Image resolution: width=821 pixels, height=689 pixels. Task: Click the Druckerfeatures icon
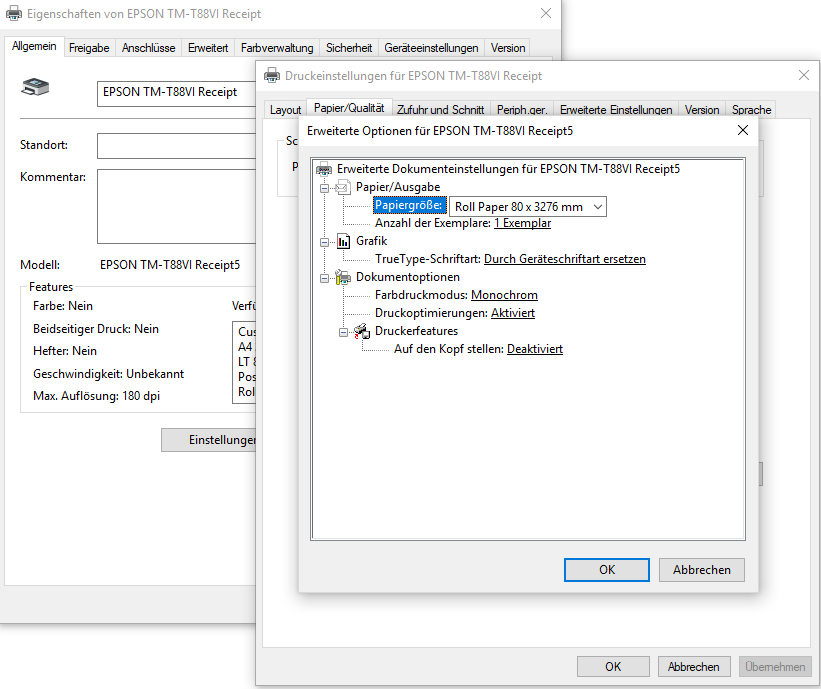click(362, 331)
